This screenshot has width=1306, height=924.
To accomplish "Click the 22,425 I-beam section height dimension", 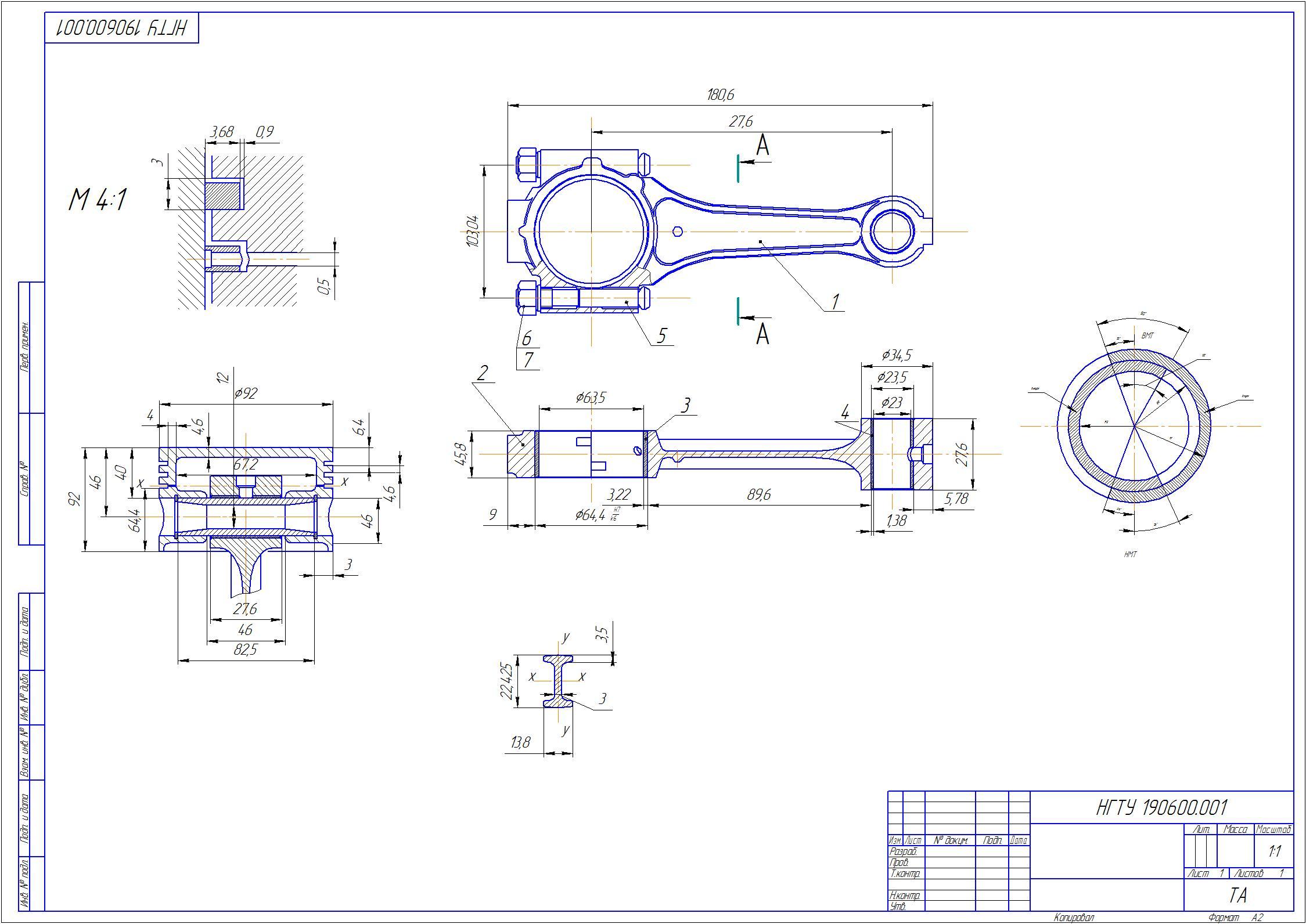I will tap(507, 681).
